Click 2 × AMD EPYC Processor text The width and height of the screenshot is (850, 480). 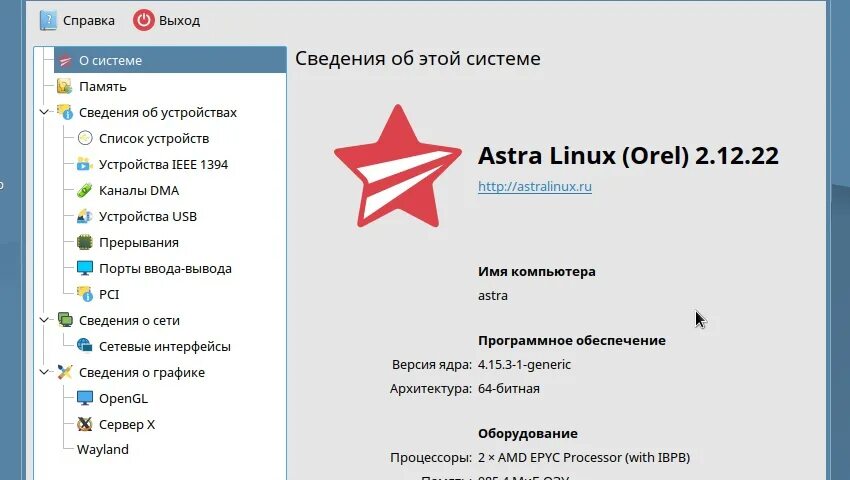pos(584,457)
